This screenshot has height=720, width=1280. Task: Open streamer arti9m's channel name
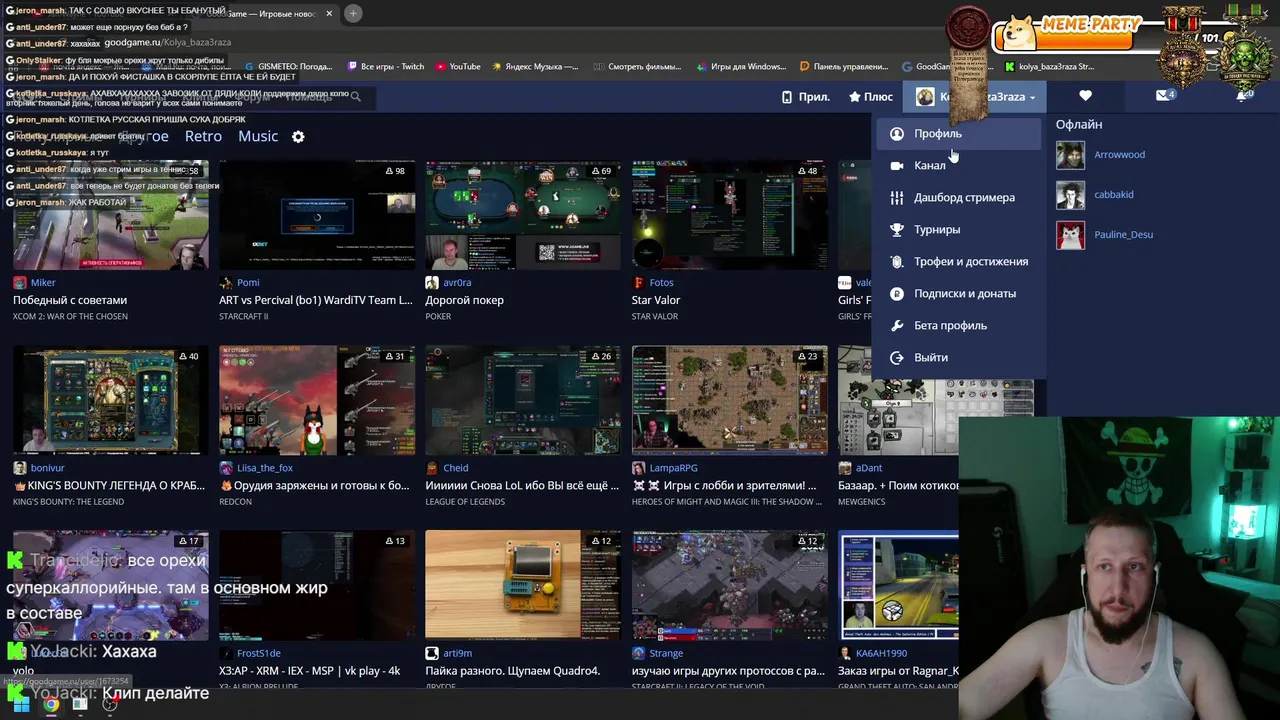point(457,653)
